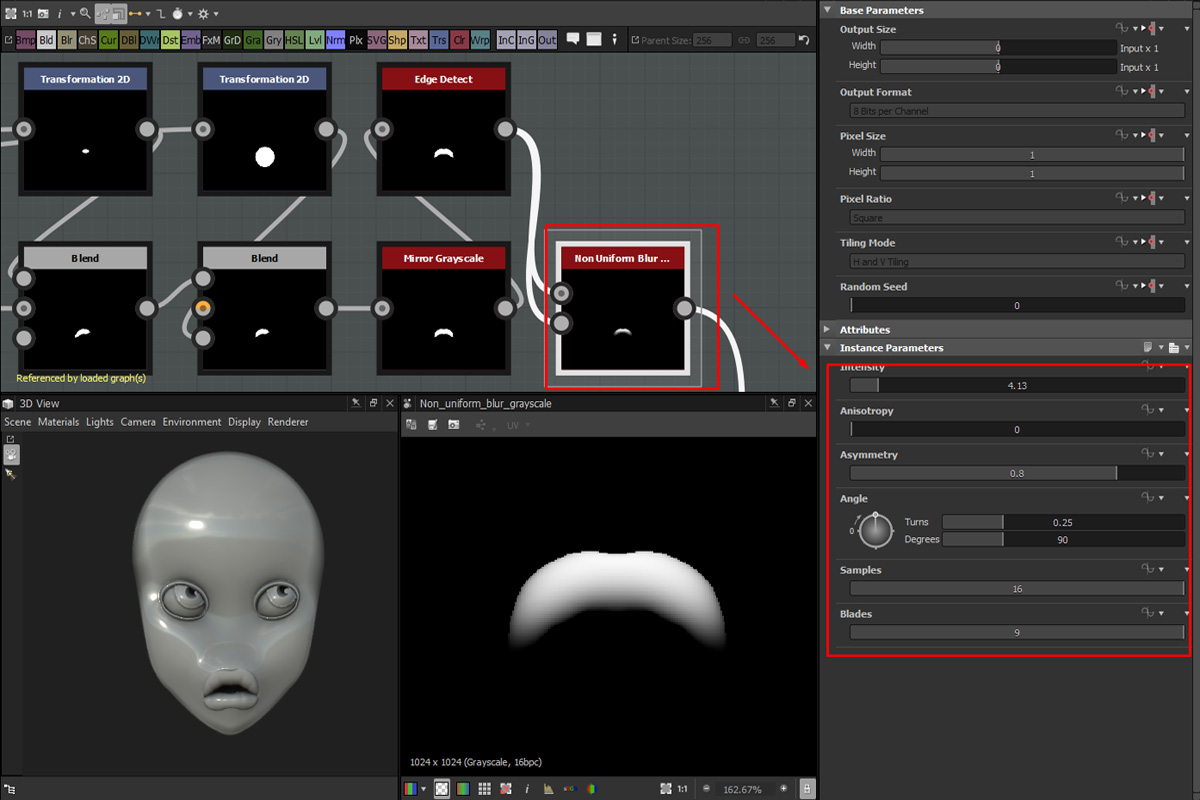Expand the Attributes section

pyautogui.click(x=827, y=329)
